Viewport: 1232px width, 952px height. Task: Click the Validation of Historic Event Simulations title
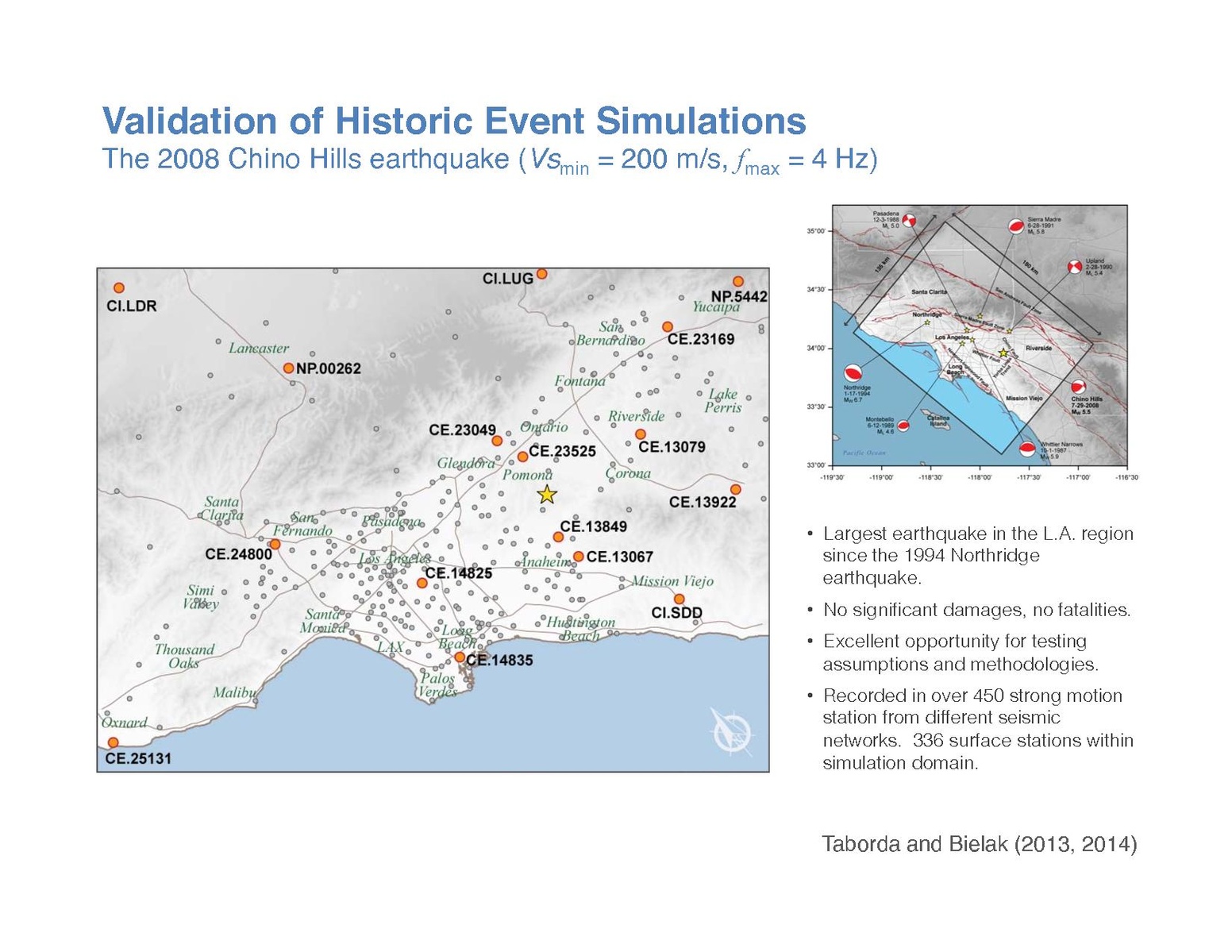point(454,121)
